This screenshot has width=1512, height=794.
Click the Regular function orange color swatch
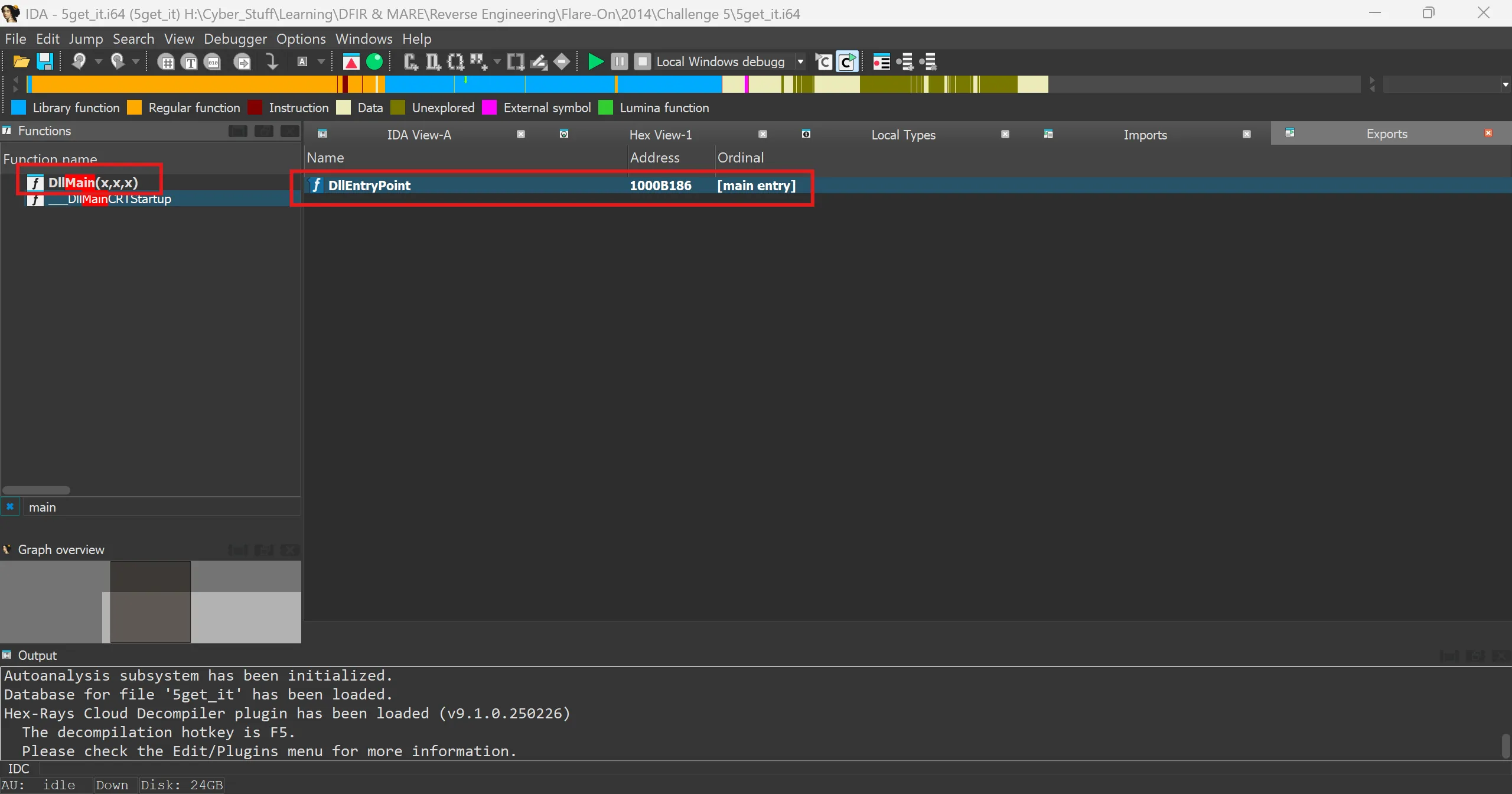coord(135,108)
